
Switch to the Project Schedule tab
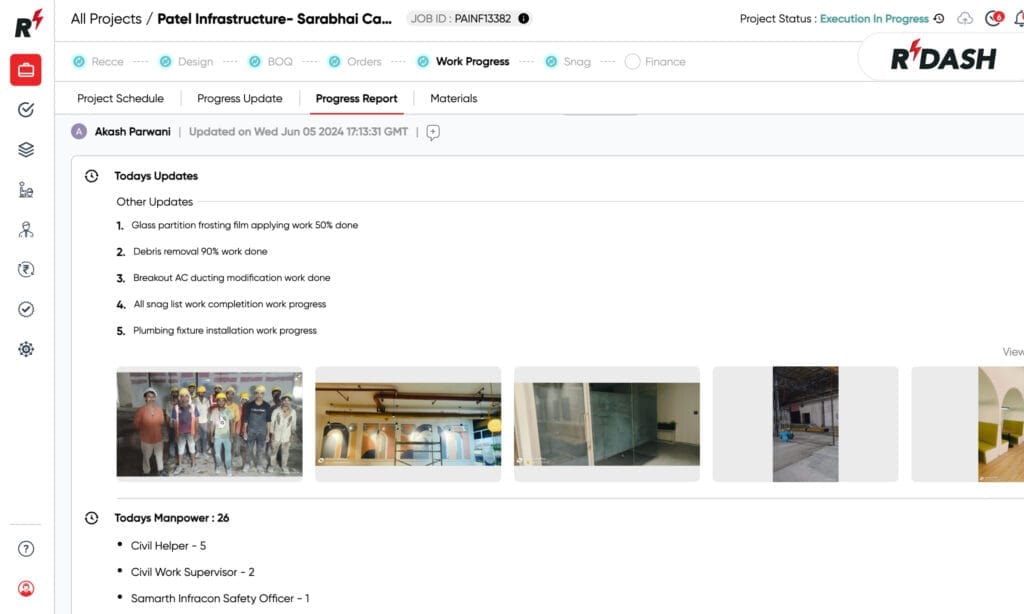coord(121,98)
